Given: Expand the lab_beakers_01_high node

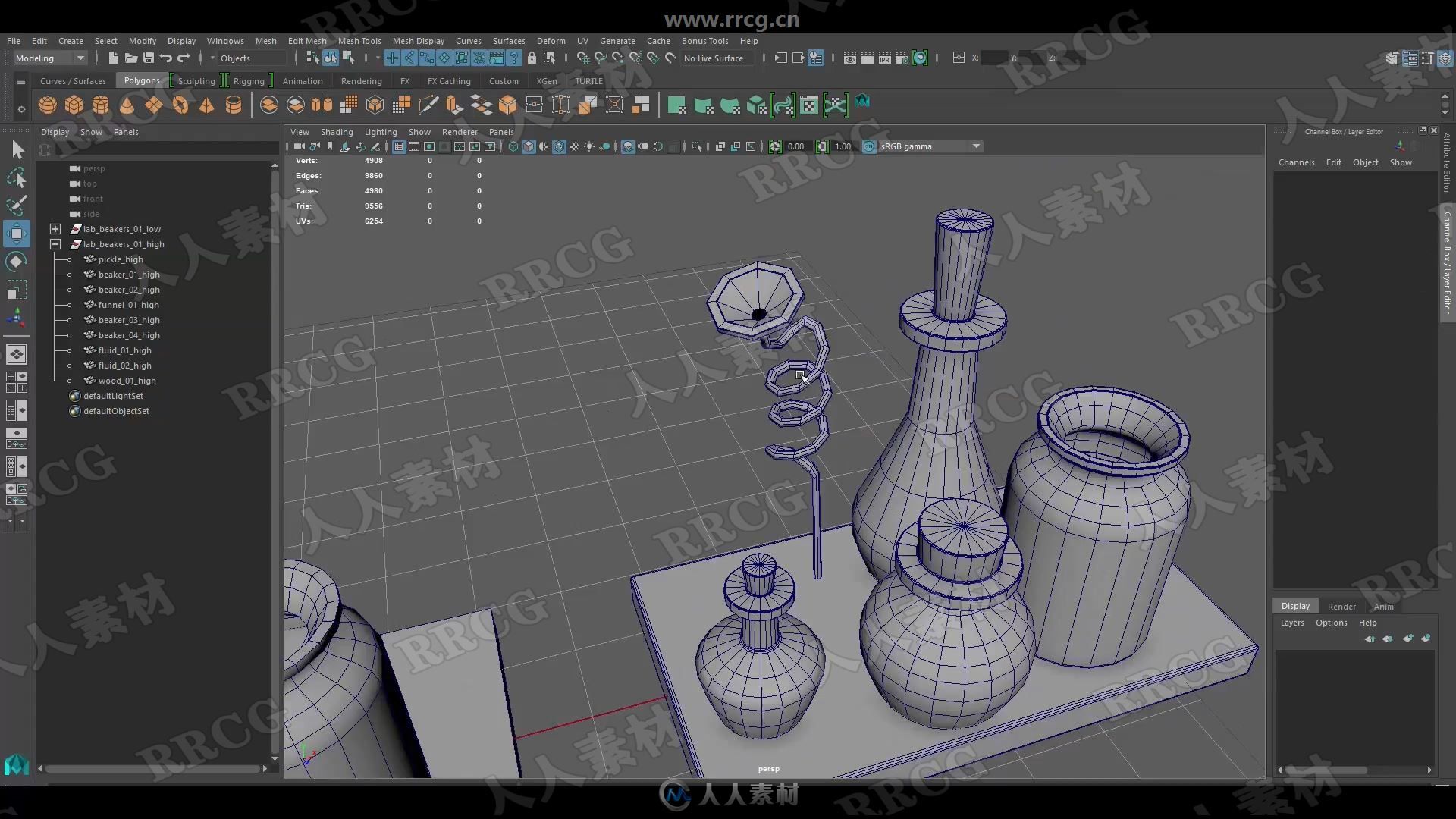Looking at the screenshot, I should (55, 244).
